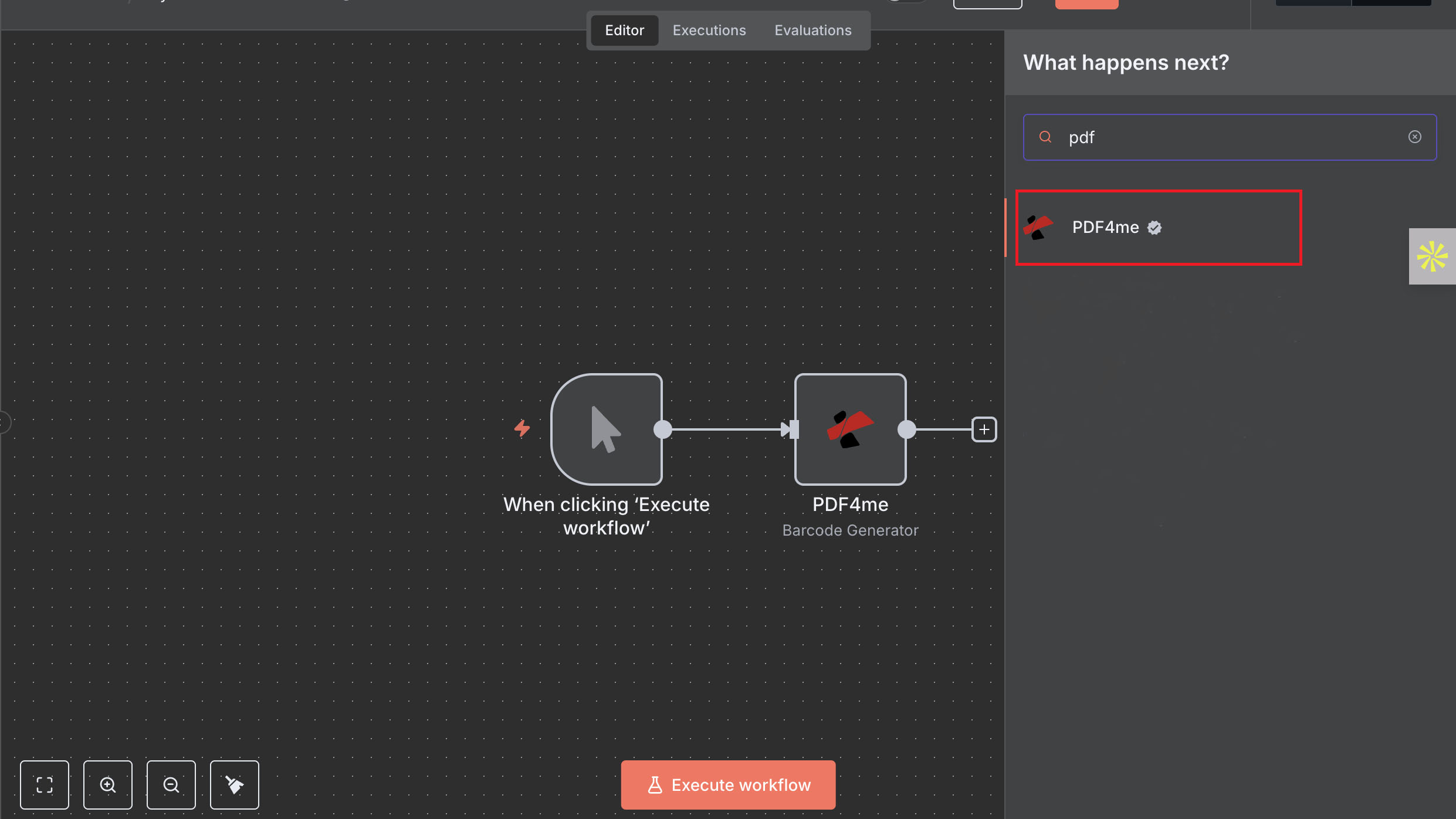Viewport: 1456px width, 819px height.
Task: Open the yellow assistant star icon
Action: (1432, 256)
